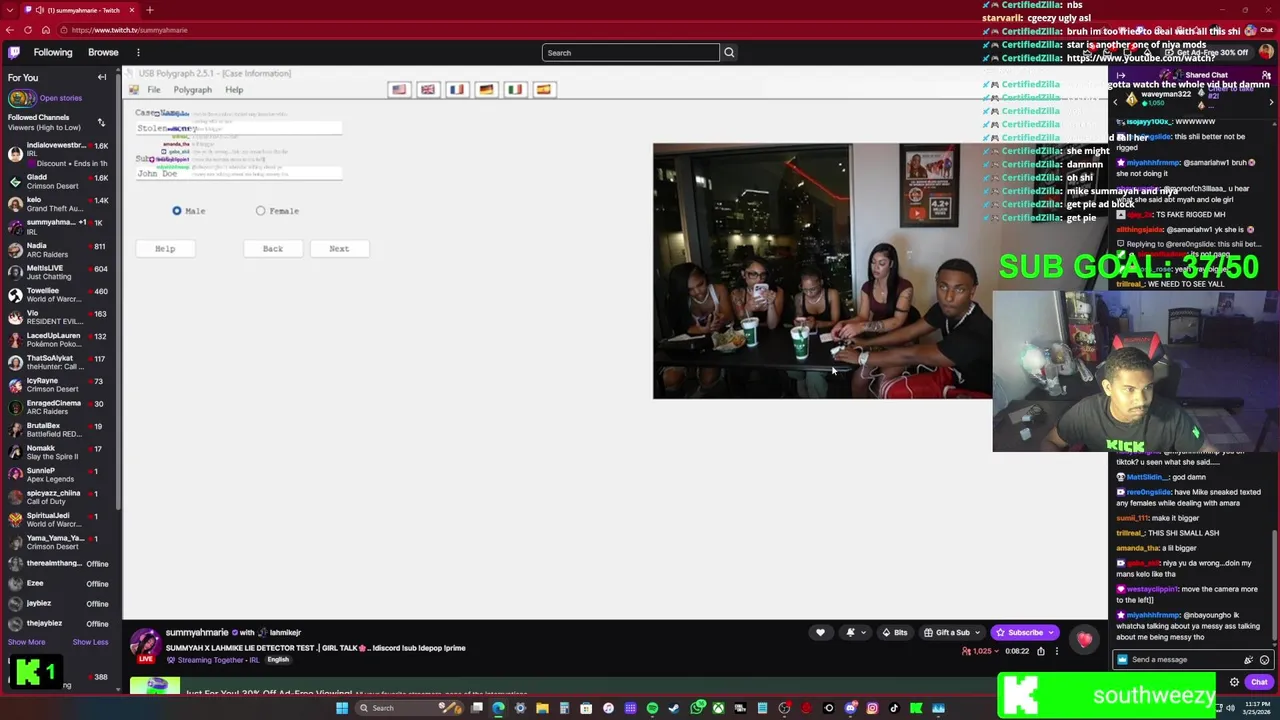
Task: Switch to the summyahmarie Twitch browser tab
Action: click(x=79, y=10)
